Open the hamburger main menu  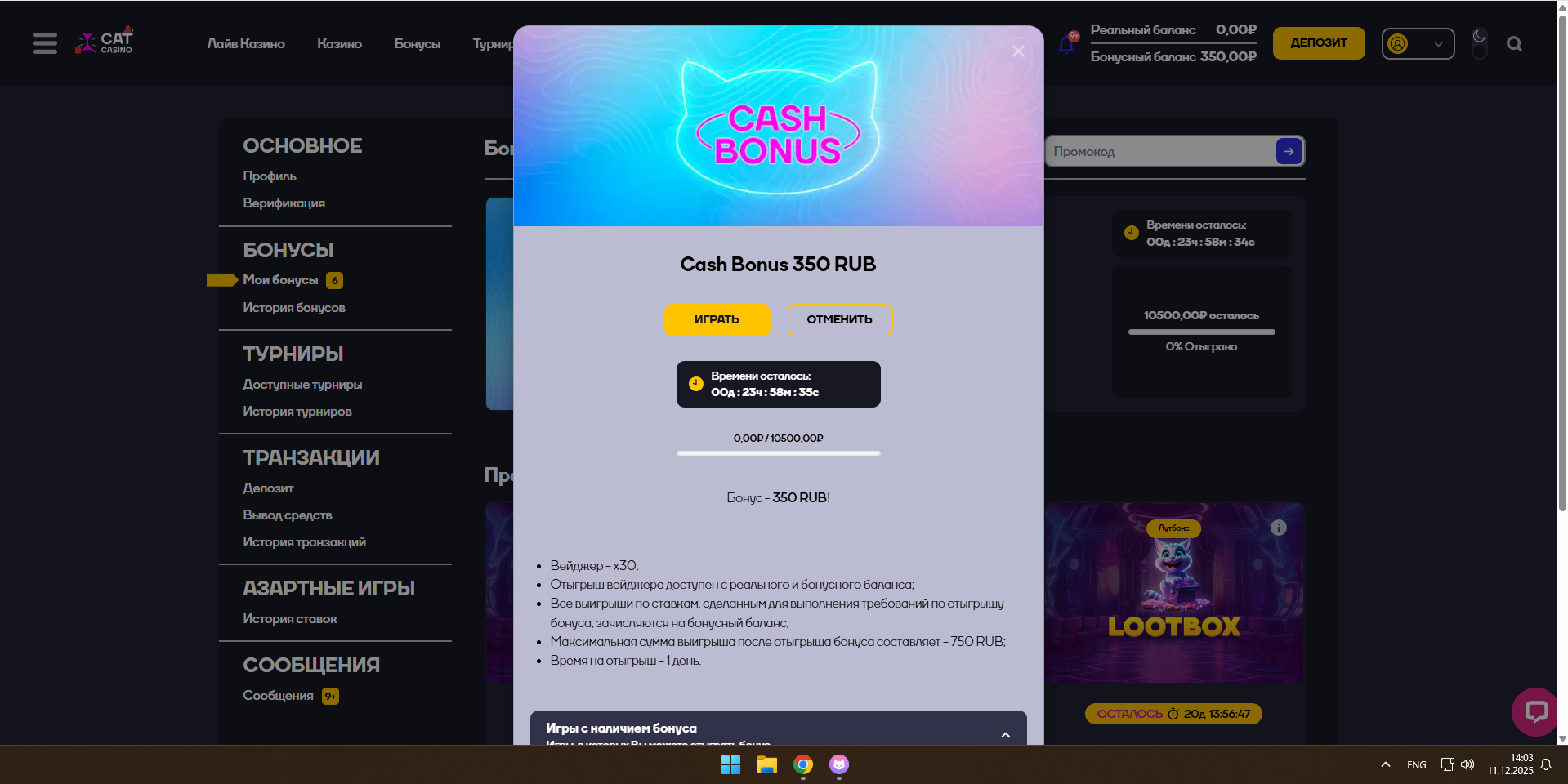tap(45, 43)
